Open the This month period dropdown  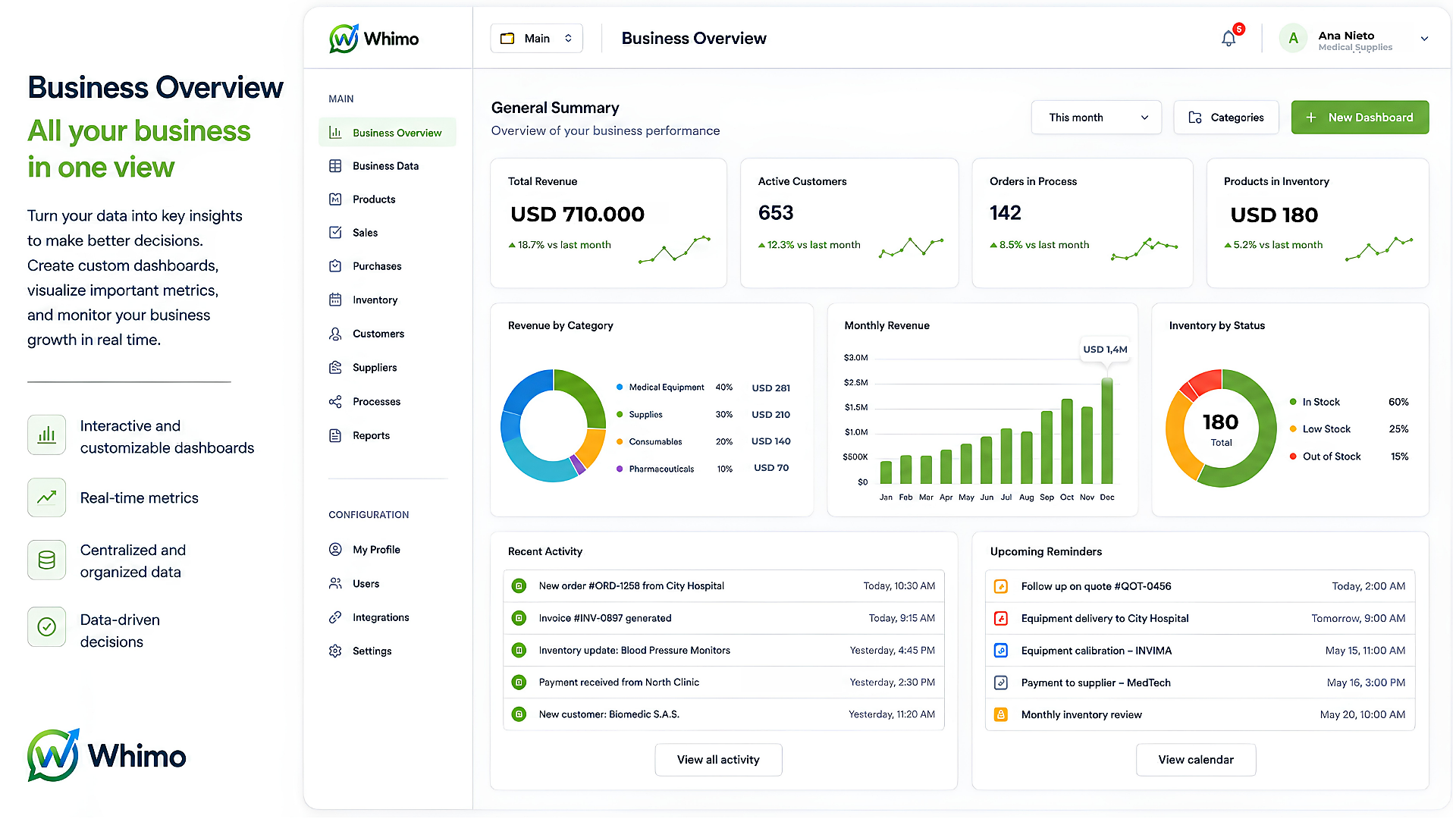[1096, 118]
